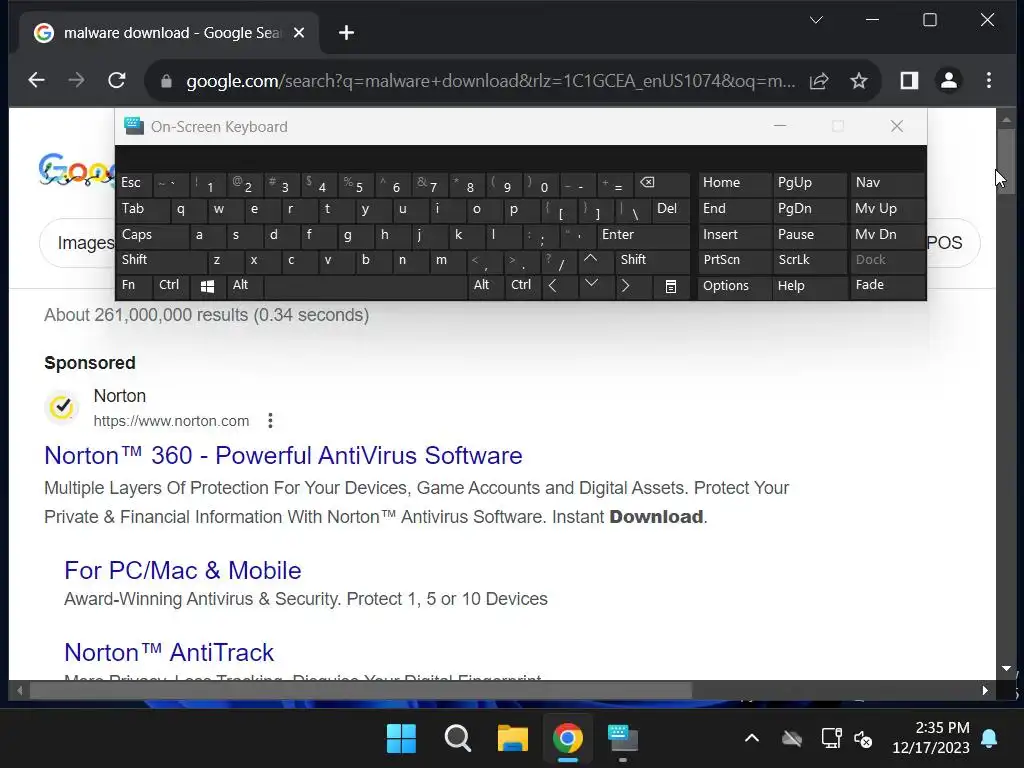1024x768 pixels.
Task: Click the space bar on On-Screen Keyboard
Action: (x=366, y=286)
